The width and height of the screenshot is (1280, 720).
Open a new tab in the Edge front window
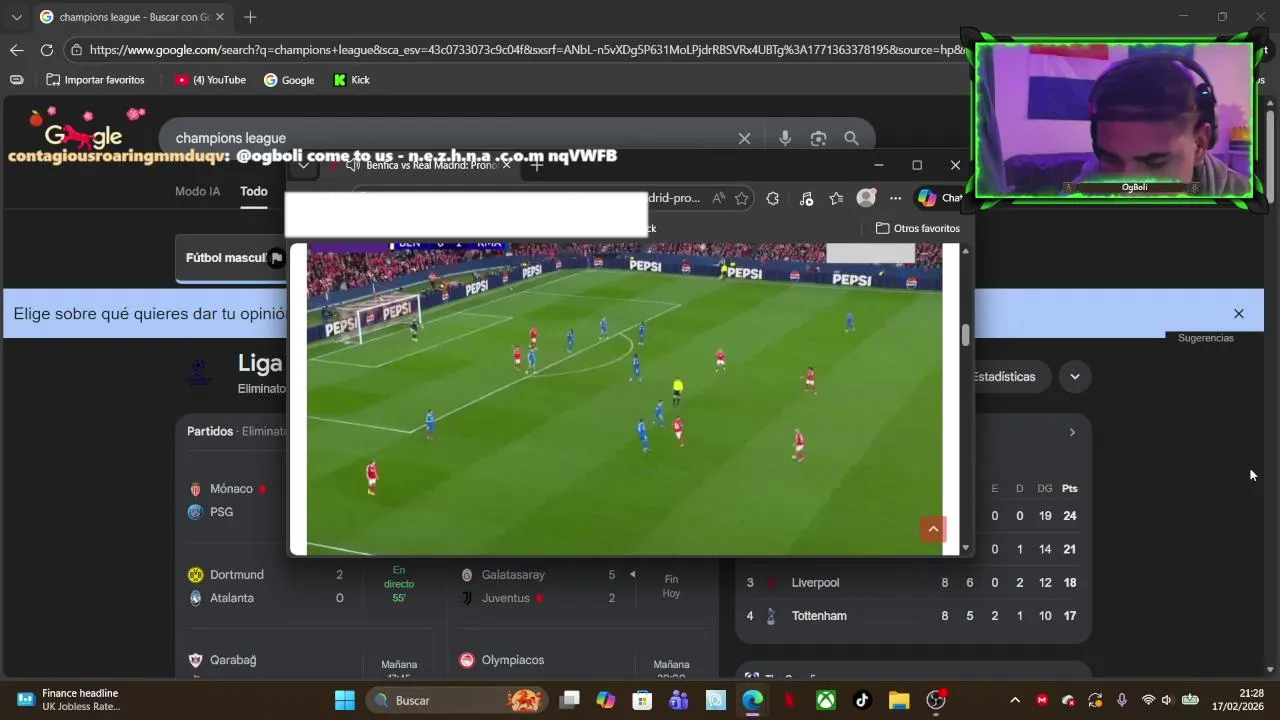(537, 165)
